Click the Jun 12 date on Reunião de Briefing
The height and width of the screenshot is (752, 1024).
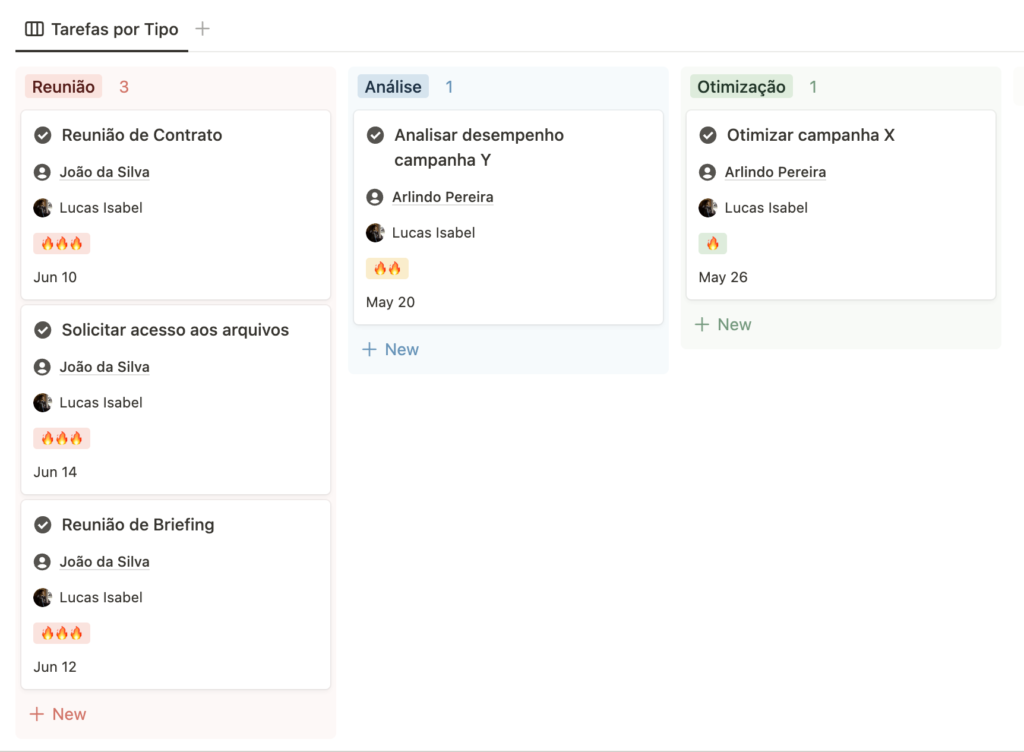pos(55,667)
